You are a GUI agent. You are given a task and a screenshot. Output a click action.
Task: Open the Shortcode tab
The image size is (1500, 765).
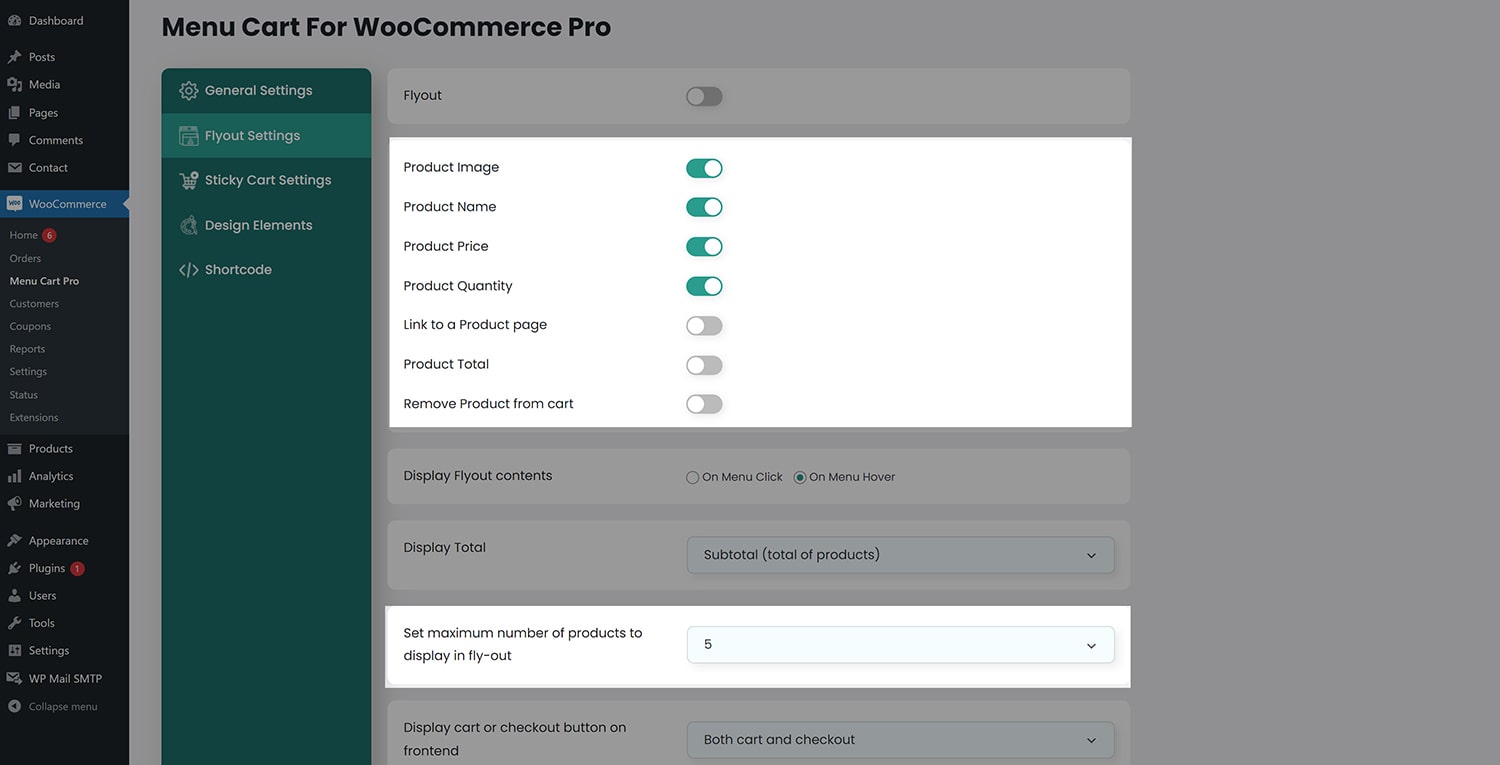pos(266,270)
